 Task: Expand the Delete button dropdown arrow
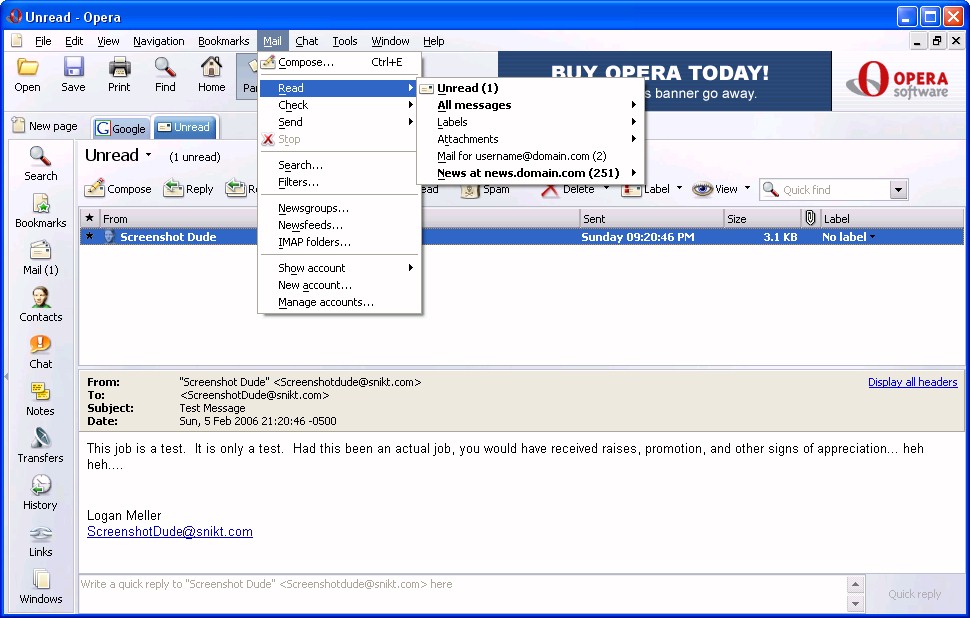pos(606,188)
